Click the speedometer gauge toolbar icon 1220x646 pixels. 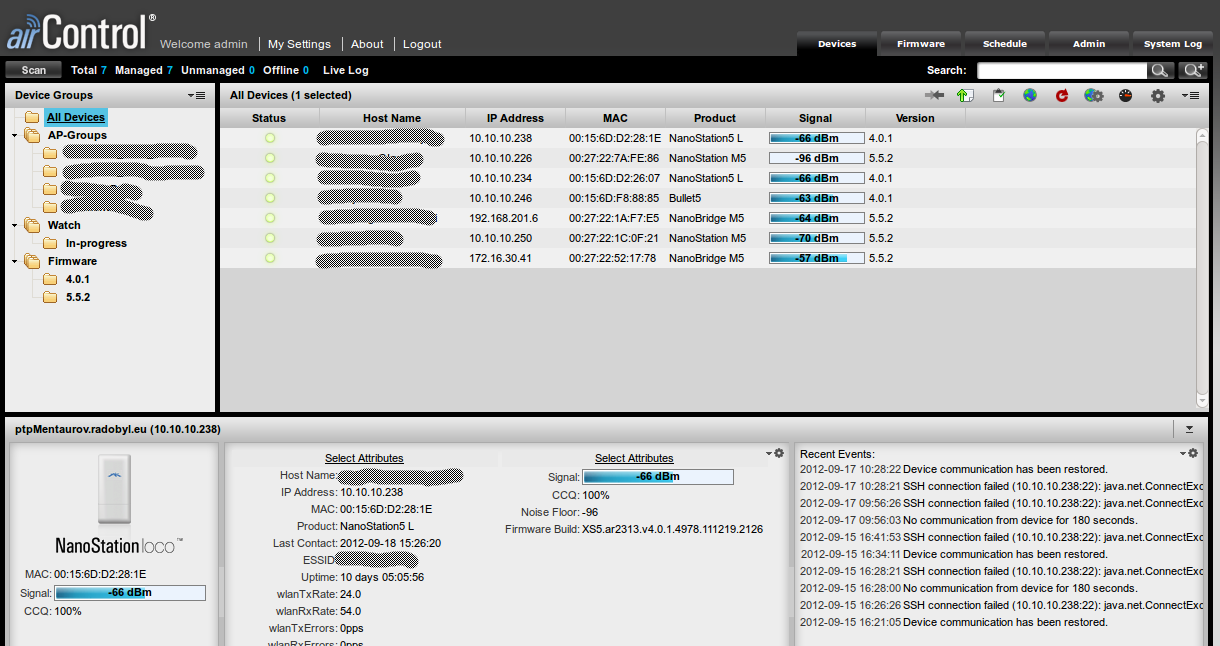click(1125, 95)
